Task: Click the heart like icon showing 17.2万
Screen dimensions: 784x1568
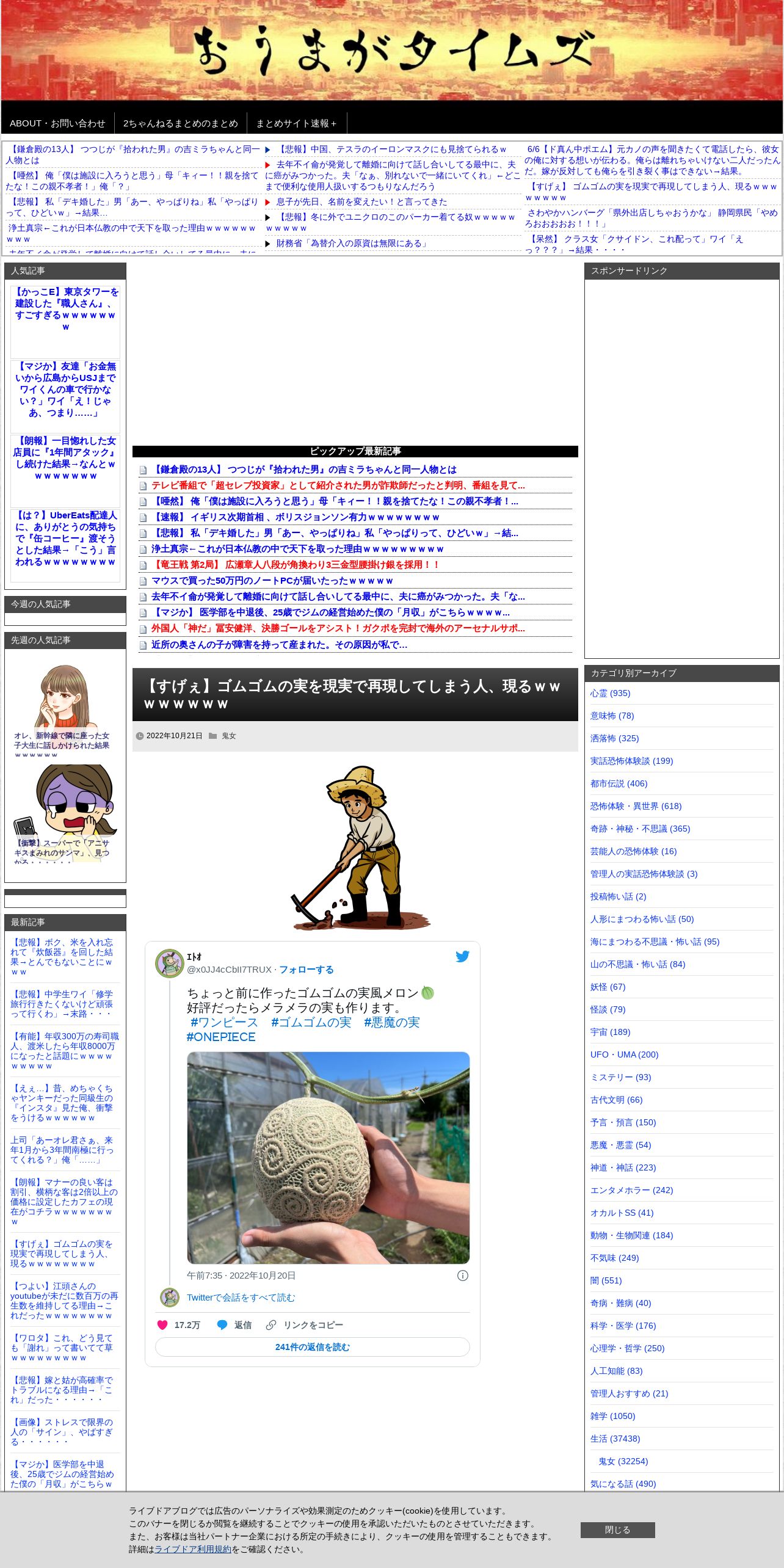Action: tap(162, 1325)
